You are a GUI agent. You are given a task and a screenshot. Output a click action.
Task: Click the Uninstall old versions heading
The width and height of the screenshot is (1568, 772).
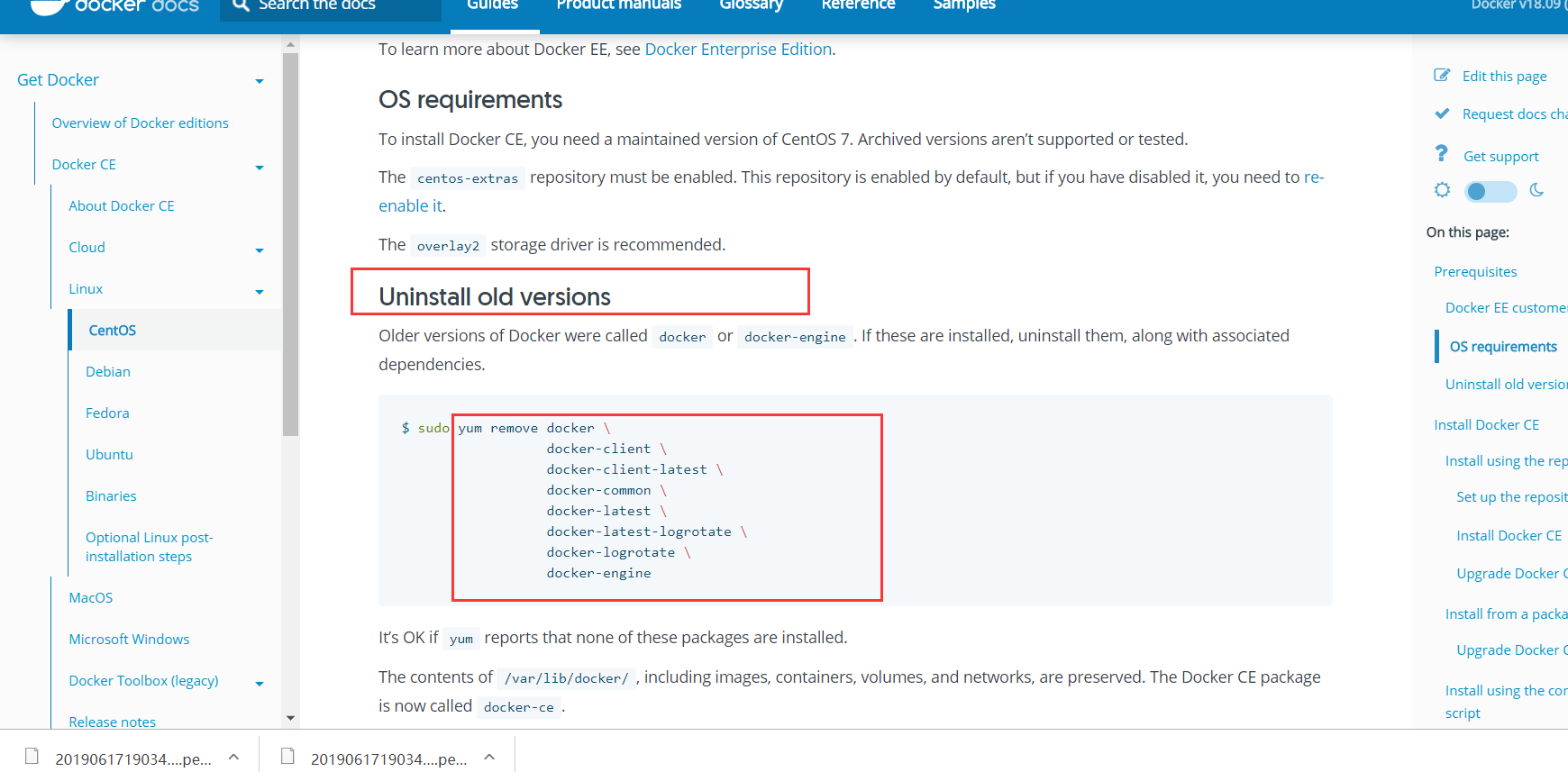[495, 296]
